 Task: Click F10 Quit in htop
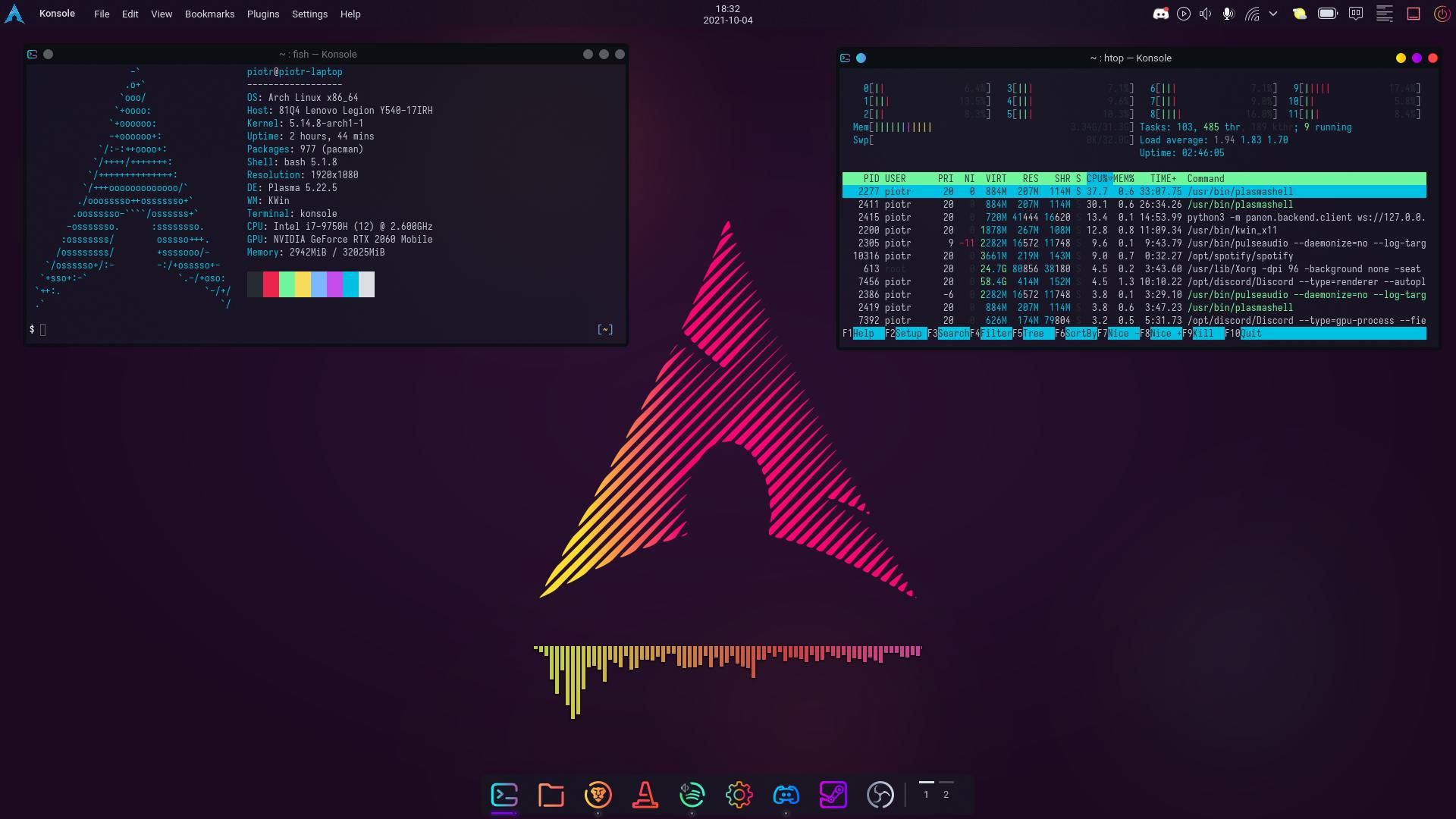pyautogui.click(x=1250, y=334)
